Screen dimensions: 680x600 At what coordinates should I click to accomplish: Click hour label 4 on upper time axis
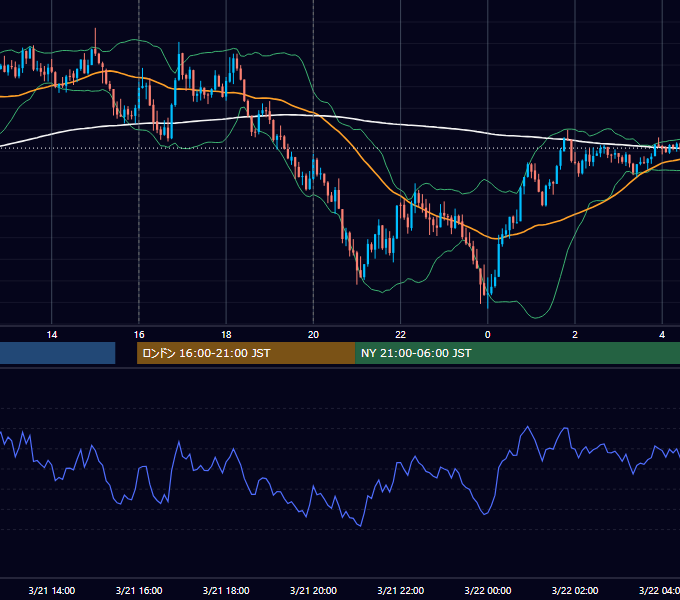point(662,335)
